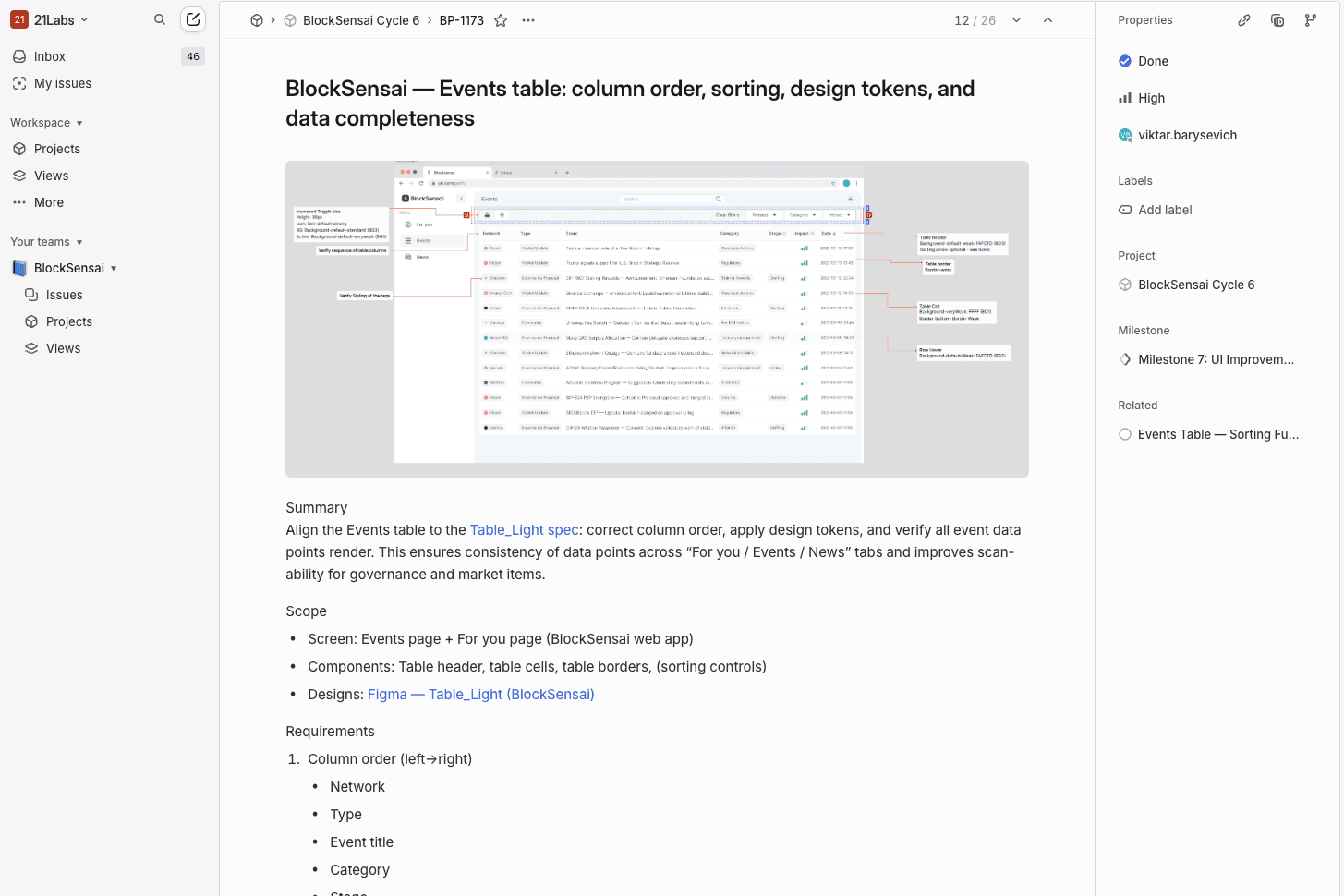Open the Events table design screenshot
Screen dimensions: 1344x896
[657, 319]
